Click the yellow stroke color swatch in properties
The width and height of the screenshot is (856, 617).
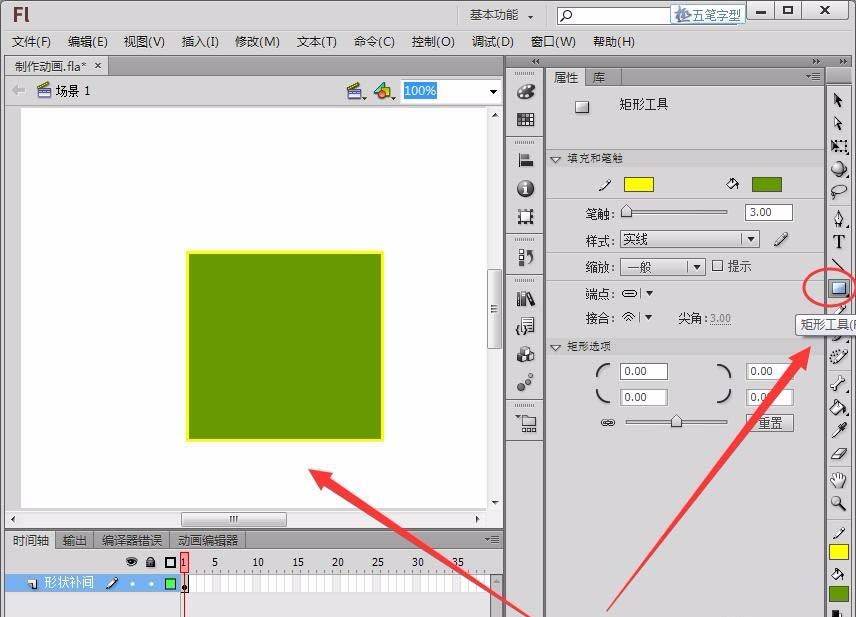[639, 185]
